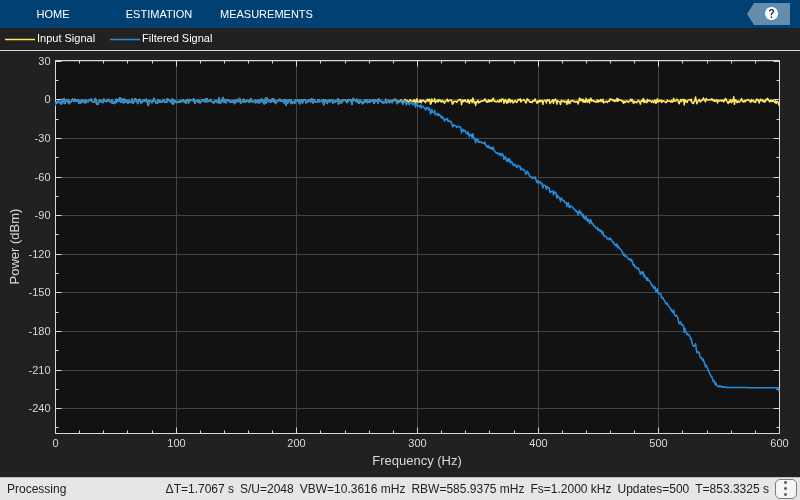
Task: Click the S/U=2048 status readout
Action: [x=267, y=489]
